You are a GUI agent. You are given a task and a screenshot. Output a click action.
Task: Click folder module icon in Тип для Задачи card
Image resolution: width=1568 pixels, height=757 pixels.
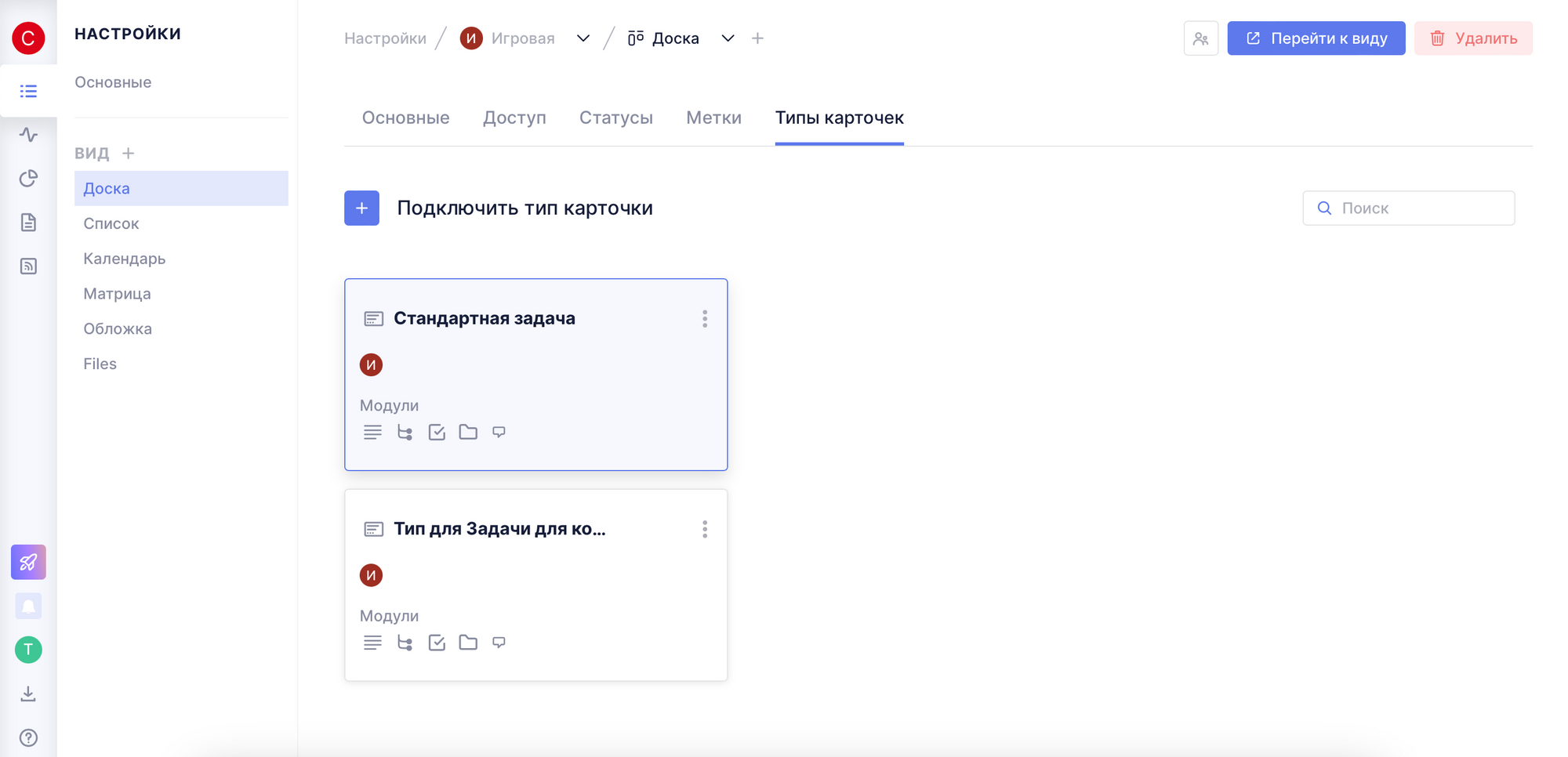pos(468,643)
